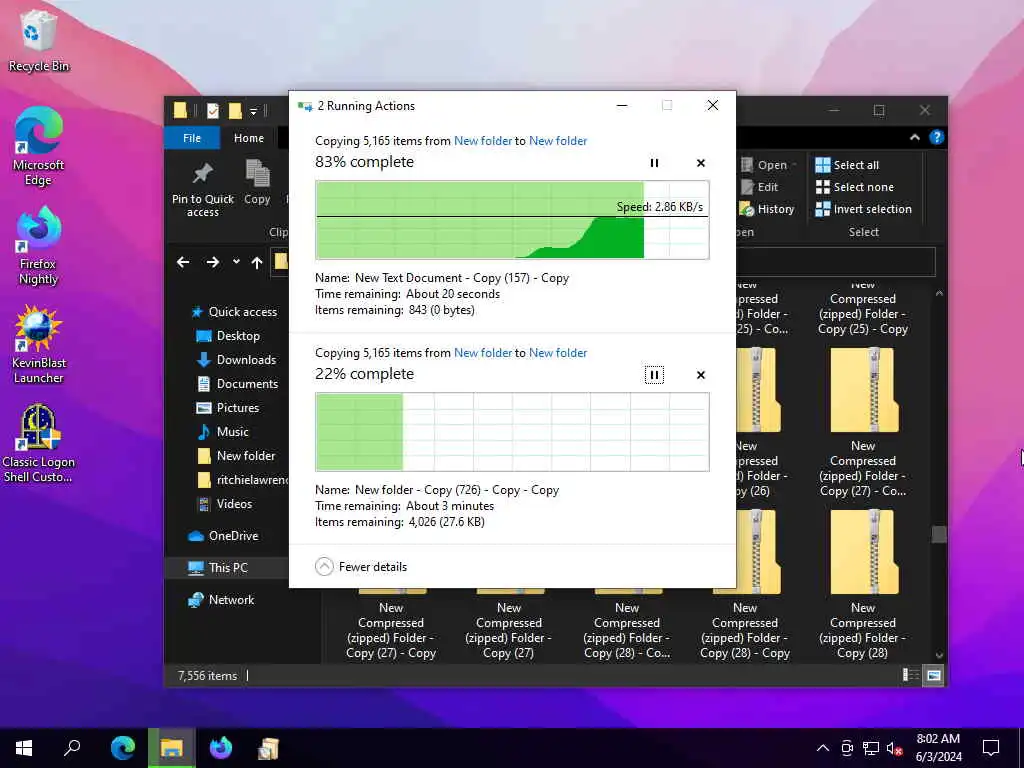Open recent locations dropdown arrow
Screen dimensions: 1024x768
click(236, 262)
